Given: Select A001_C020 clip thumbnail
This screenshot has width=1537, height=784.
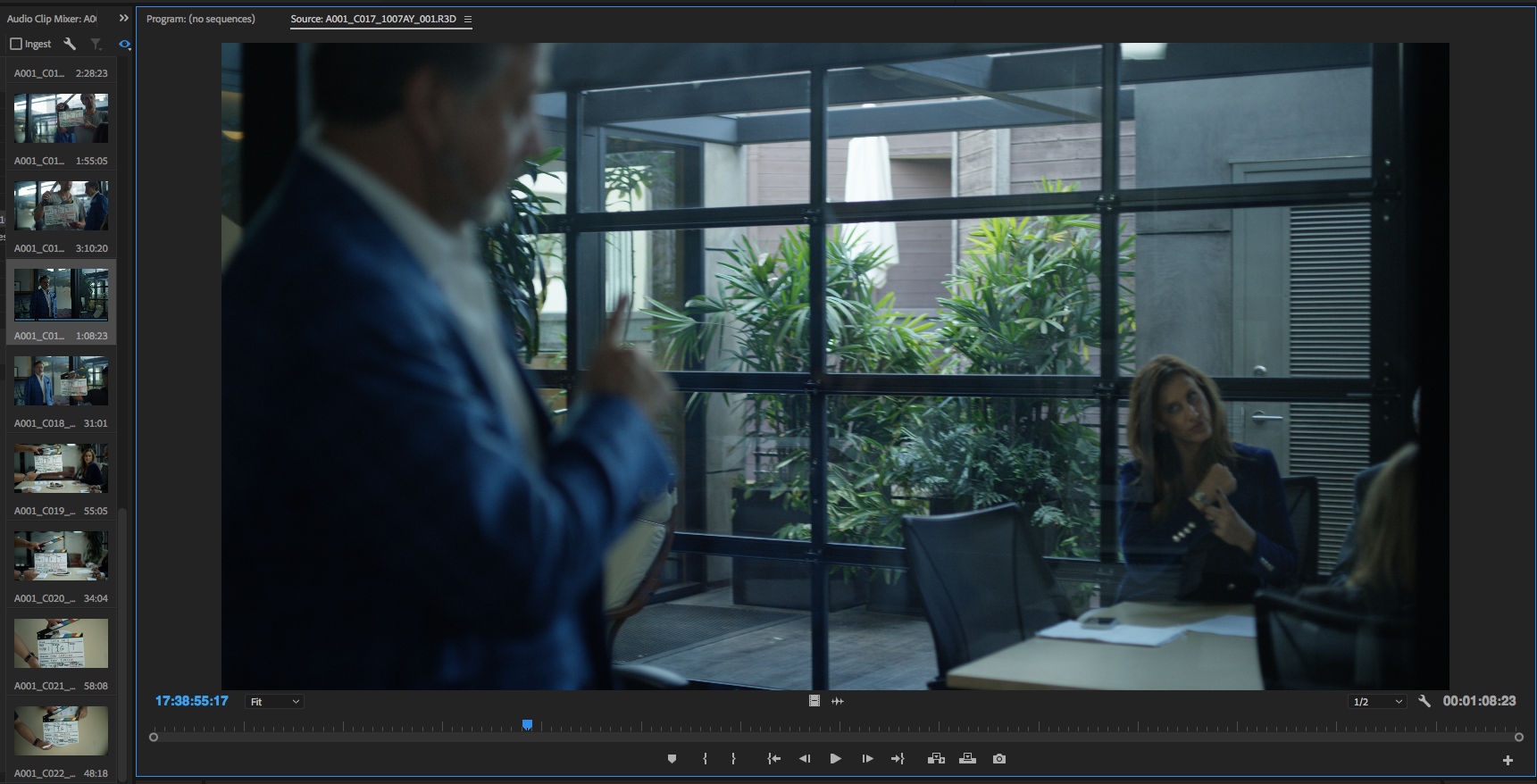Looking at the screenshot, I should [61, 555].
